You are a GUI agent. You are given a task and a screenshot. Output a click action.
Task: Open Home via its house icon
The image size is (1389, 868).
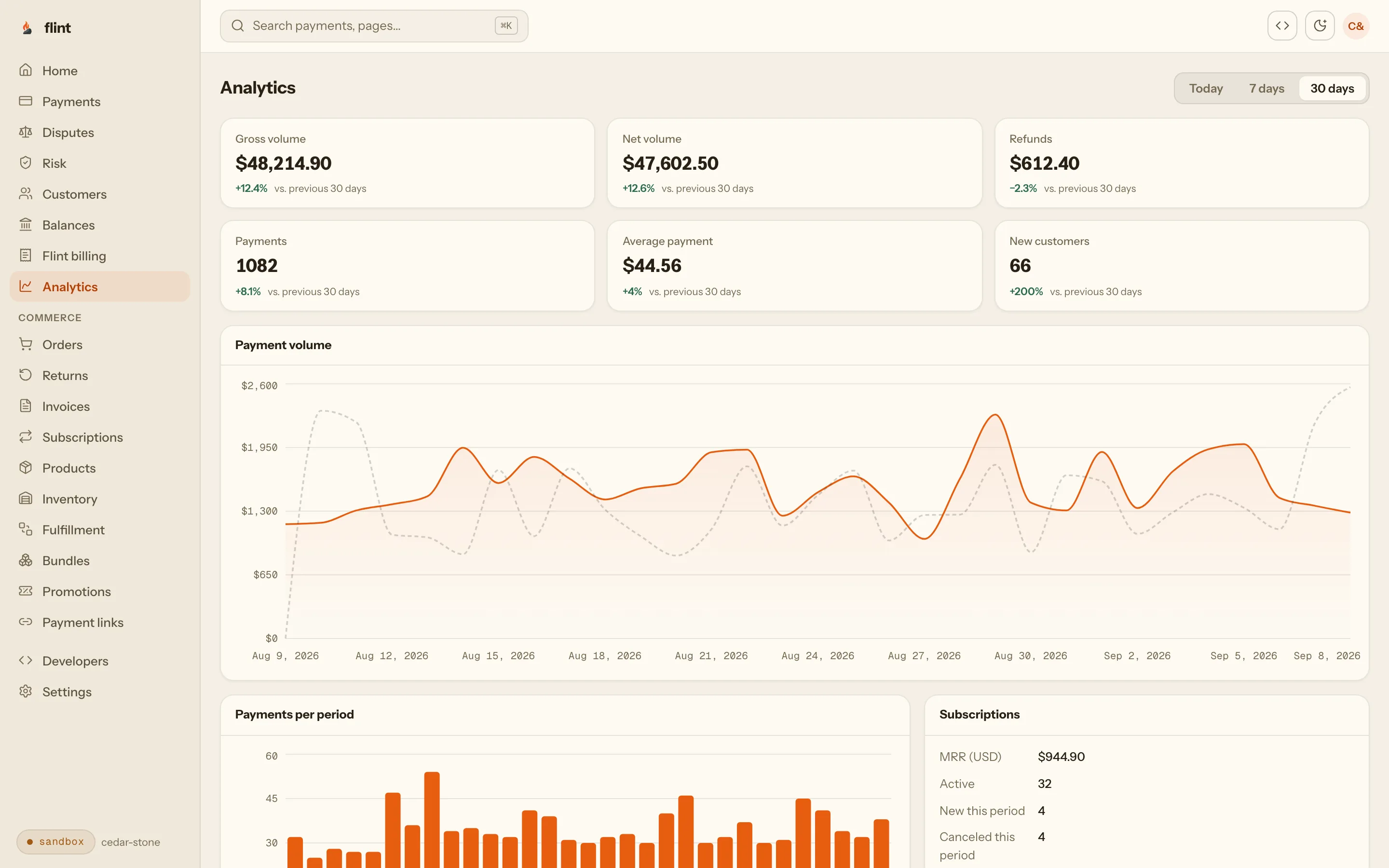pos(25,70)
